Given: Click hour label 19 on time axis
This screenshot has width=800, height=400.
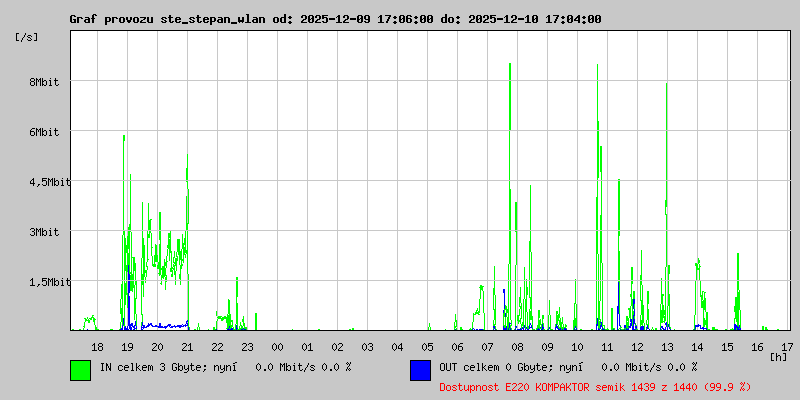Looking at the screenshot, I should click(x=128, y=347).
